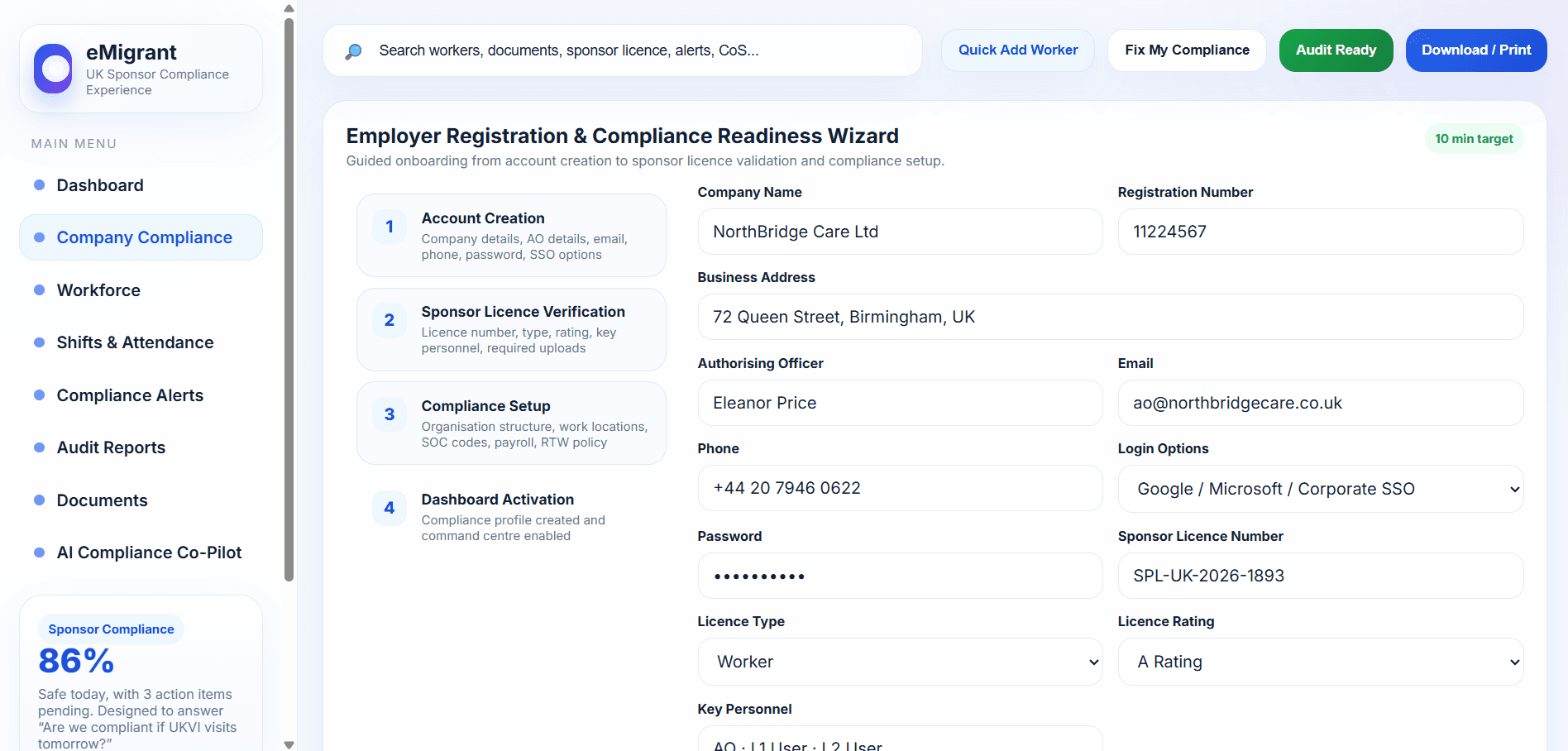Select the step 4 Dashboard Activation badge
This screenshot has width=1568, height=751.
[389, 508]
